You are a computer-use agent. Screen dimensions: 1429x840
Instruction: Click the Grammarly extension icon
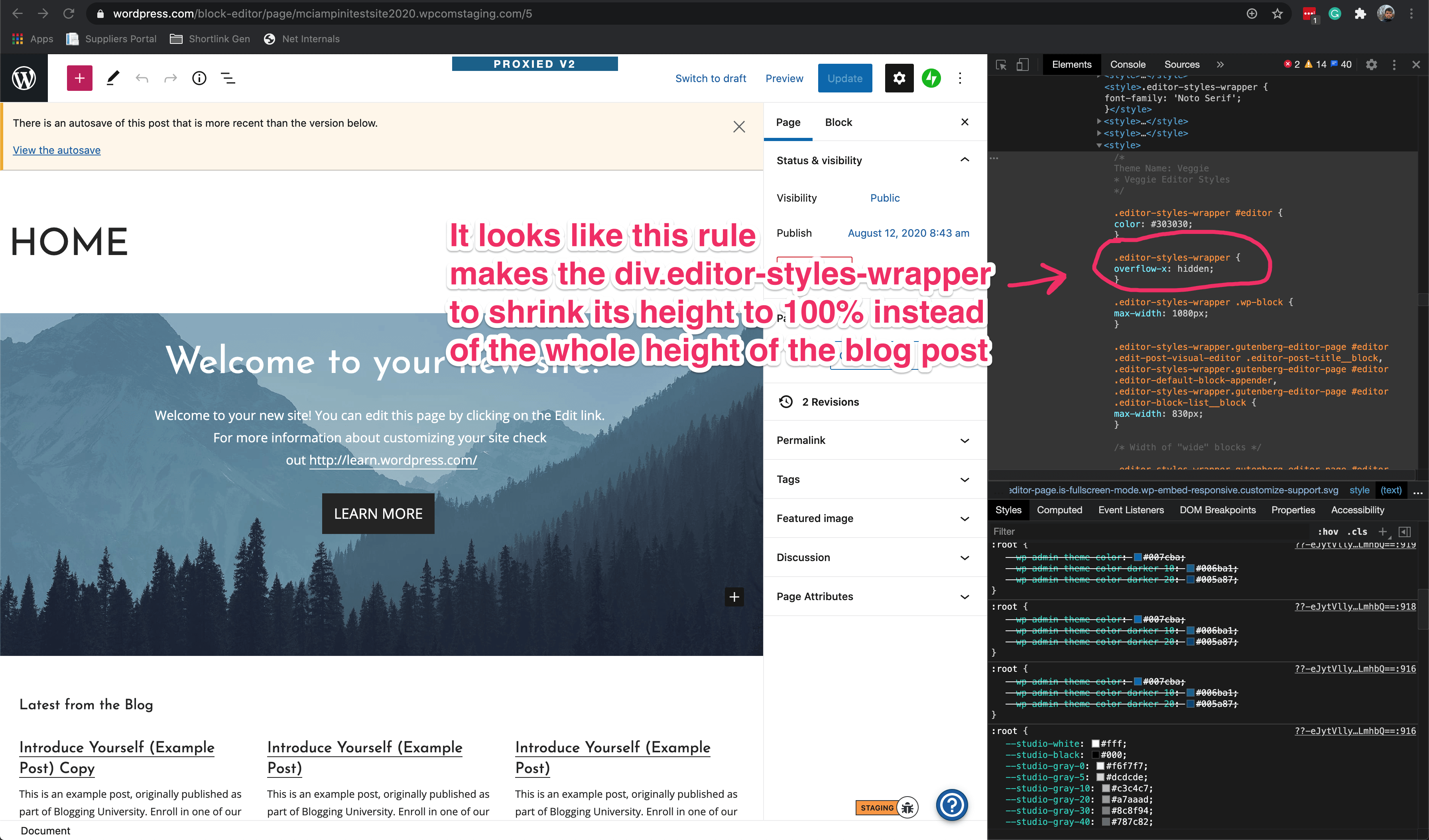[x=1335, y=14]
